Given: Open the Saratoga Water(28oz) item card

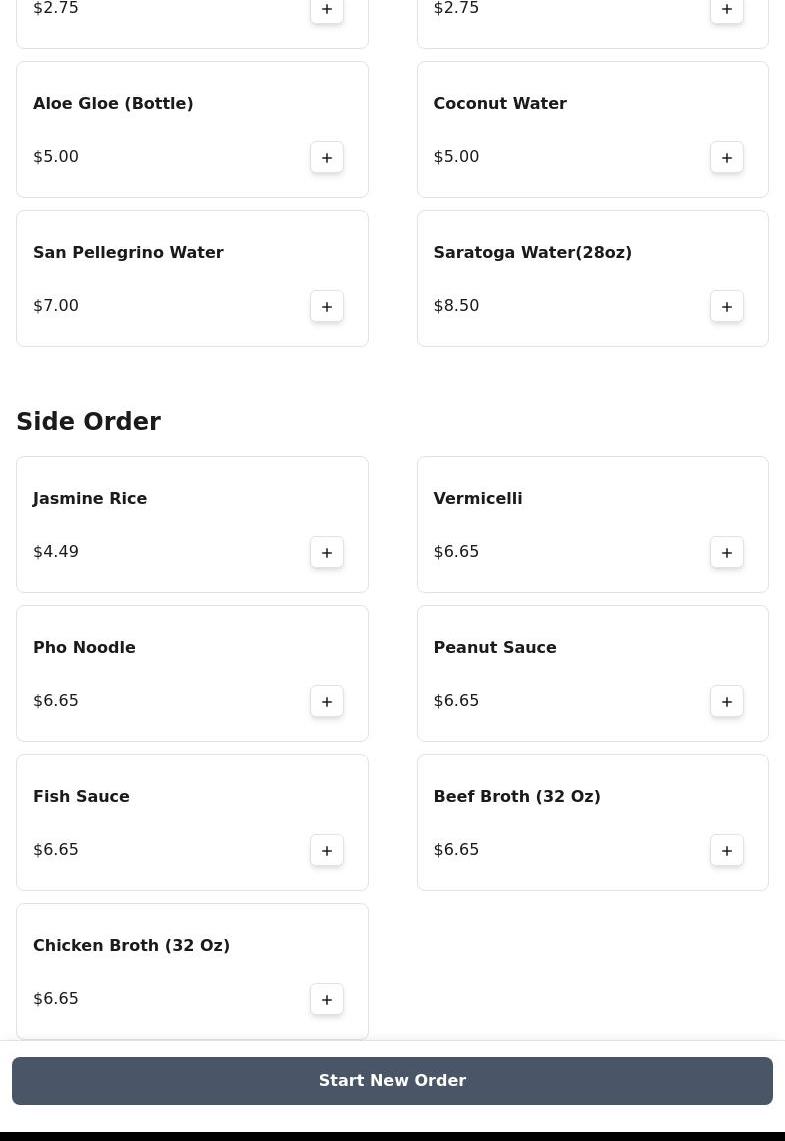Looking at the screenshot, I should click(x=592, y=278).
